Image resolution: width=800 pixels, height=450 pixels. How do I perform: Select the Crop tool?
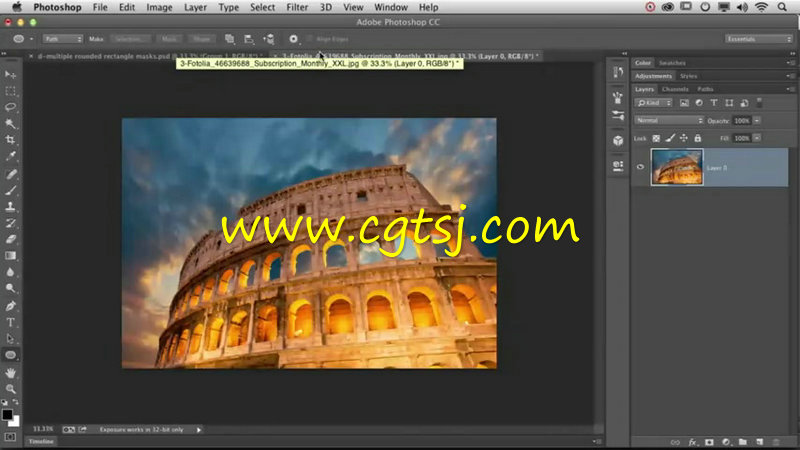click(10, 140)
